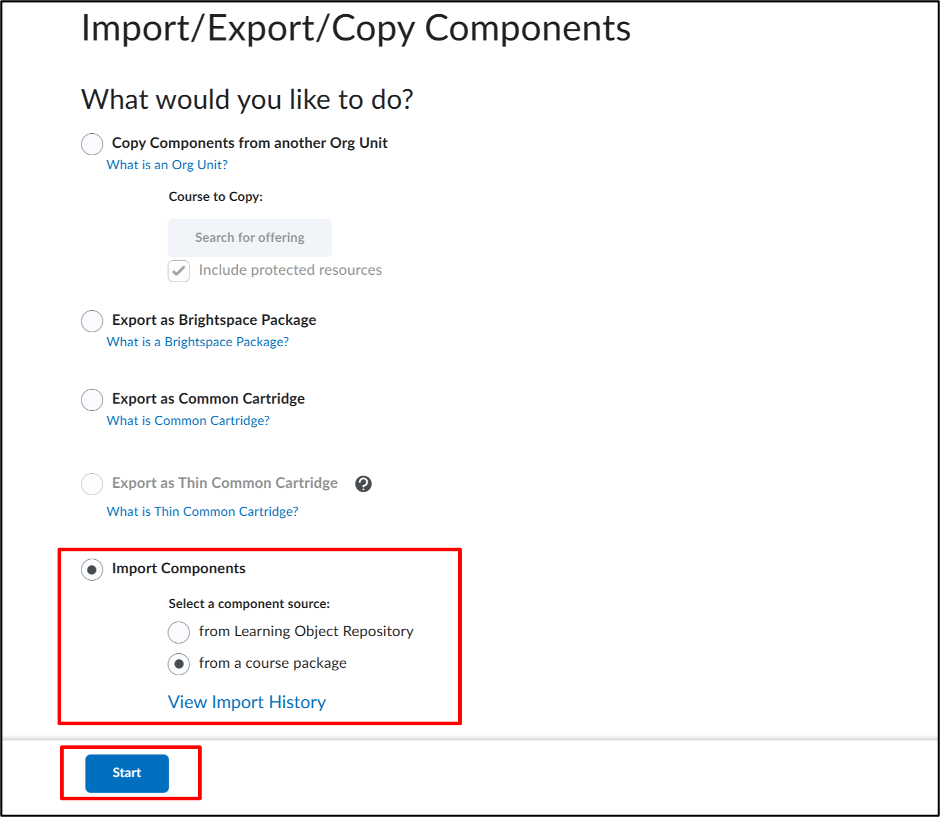Click the Import Components label text
The height and width of the screenshot is (818, 940).
179,569
